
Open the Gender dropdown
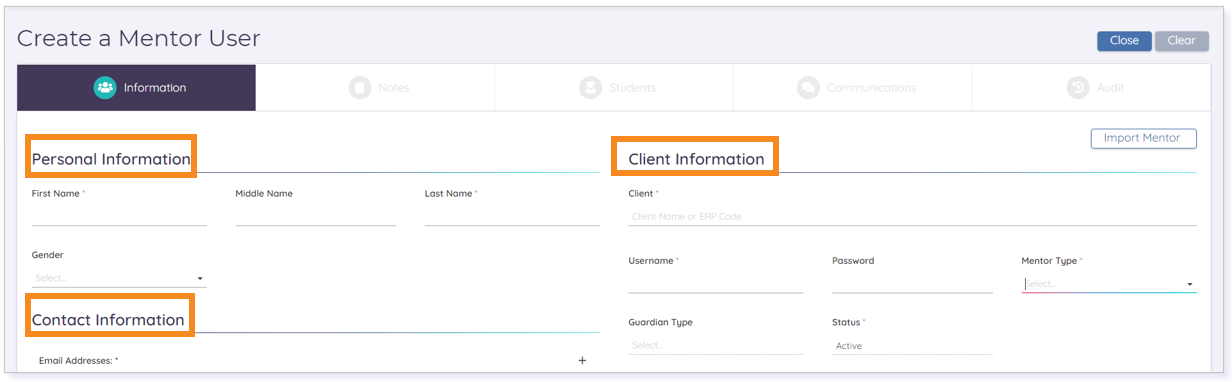119,278
